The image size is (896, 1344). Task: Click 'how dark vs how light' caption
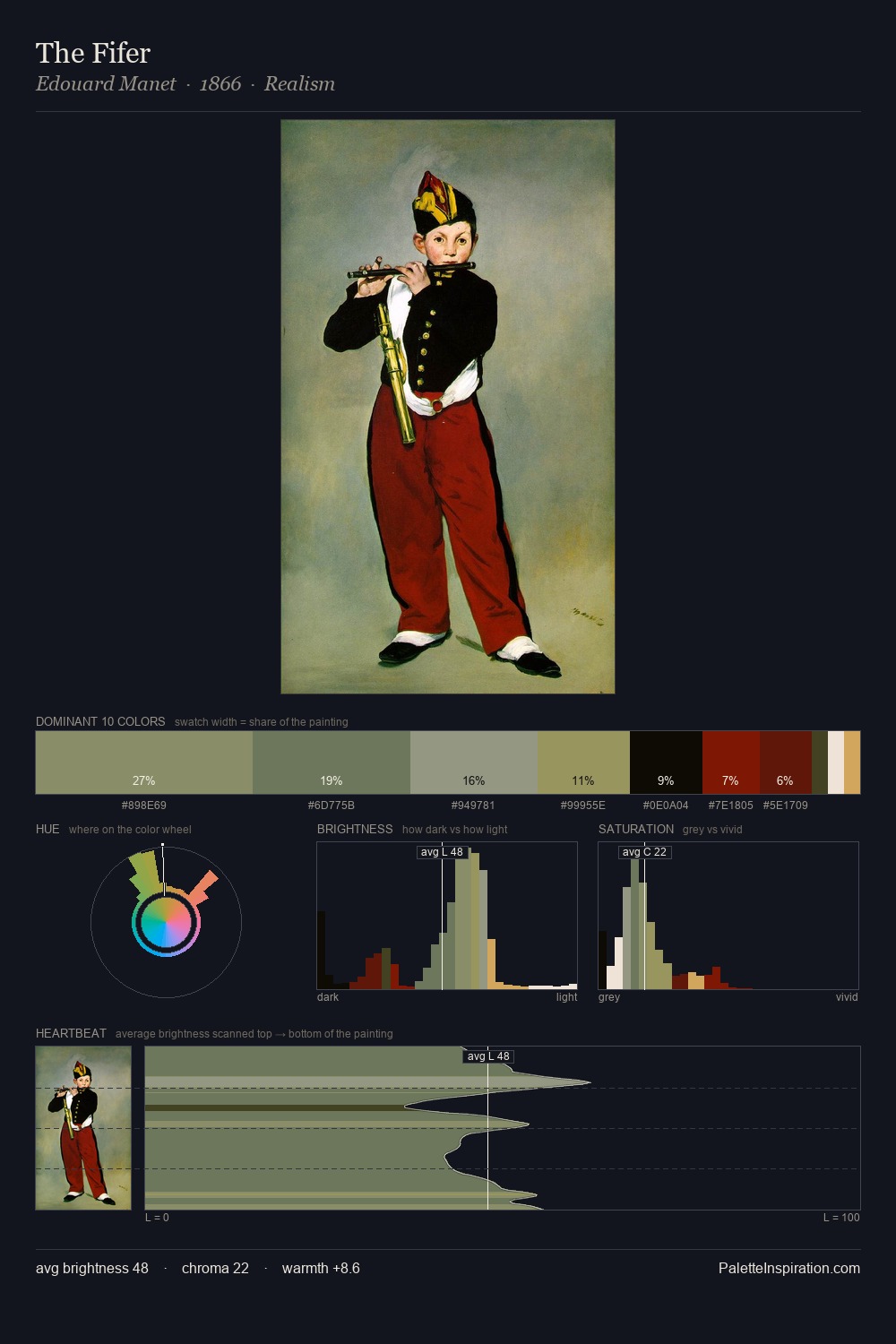tap(454, 830)
